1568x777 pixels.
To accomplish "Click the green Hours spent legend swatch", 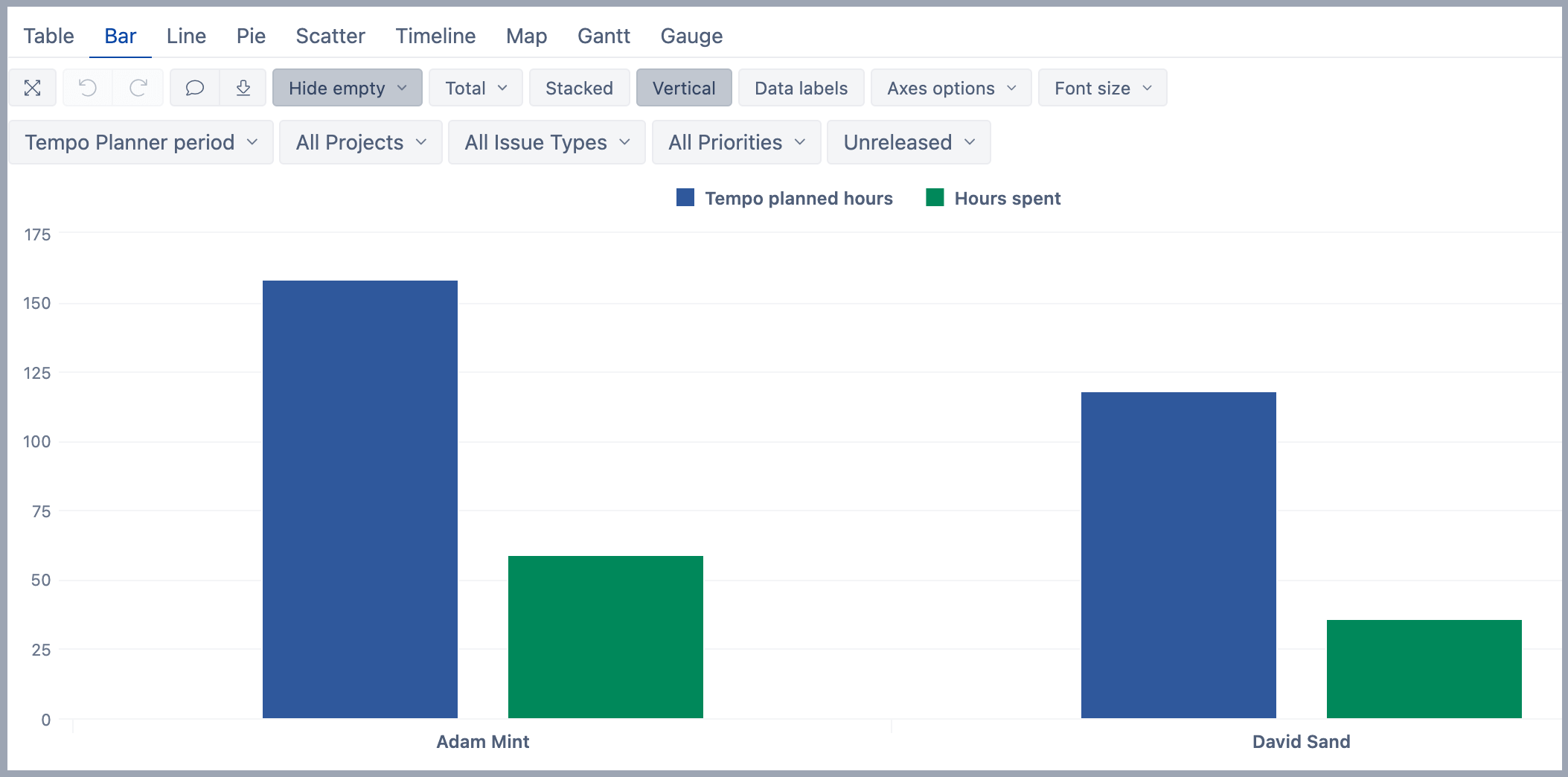I will point(935,198).
